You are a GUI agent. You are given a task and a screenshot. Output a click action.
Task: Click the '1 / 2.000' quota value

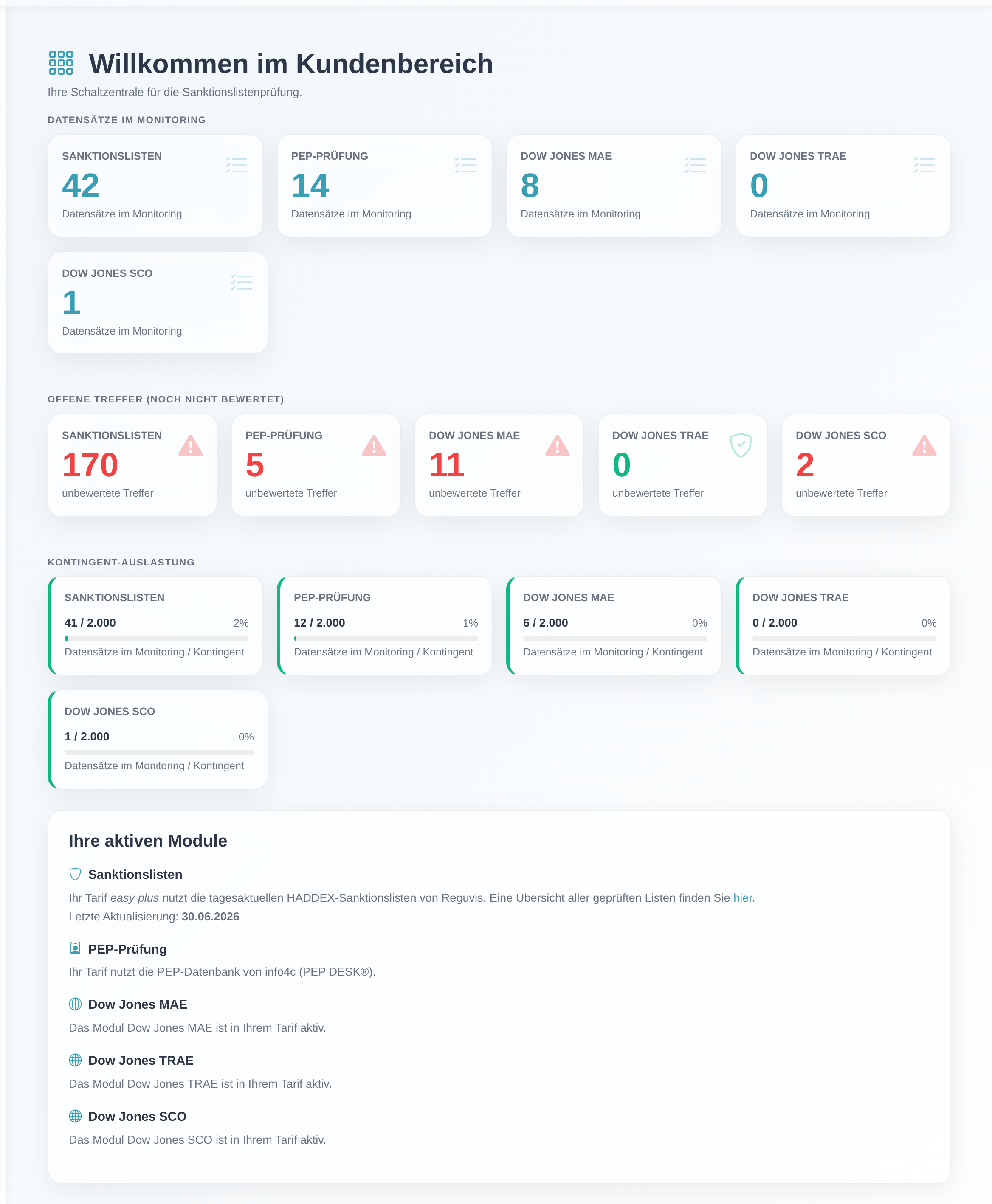87,736
